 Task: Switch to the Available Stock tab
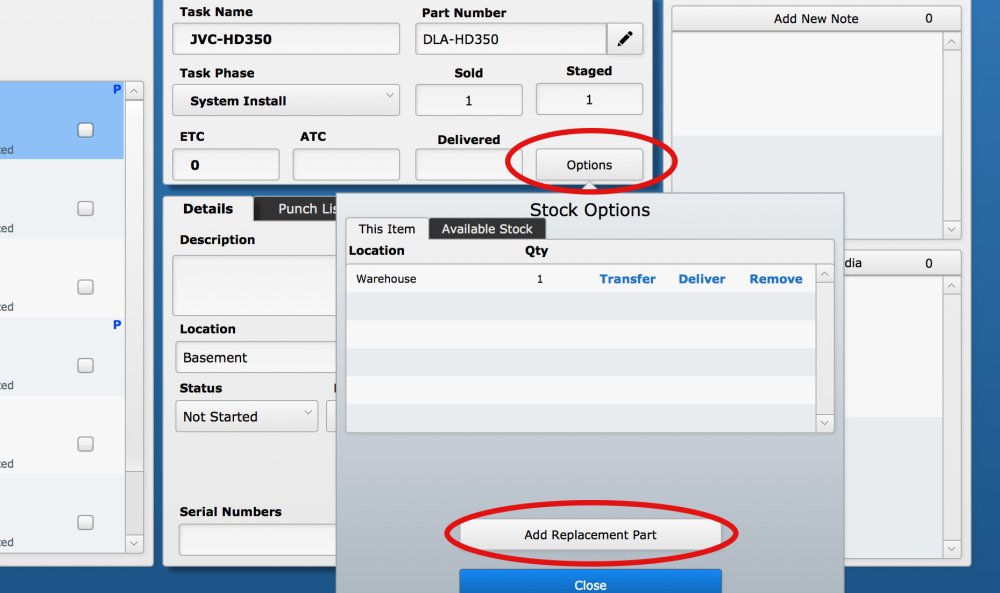[487, 229]
